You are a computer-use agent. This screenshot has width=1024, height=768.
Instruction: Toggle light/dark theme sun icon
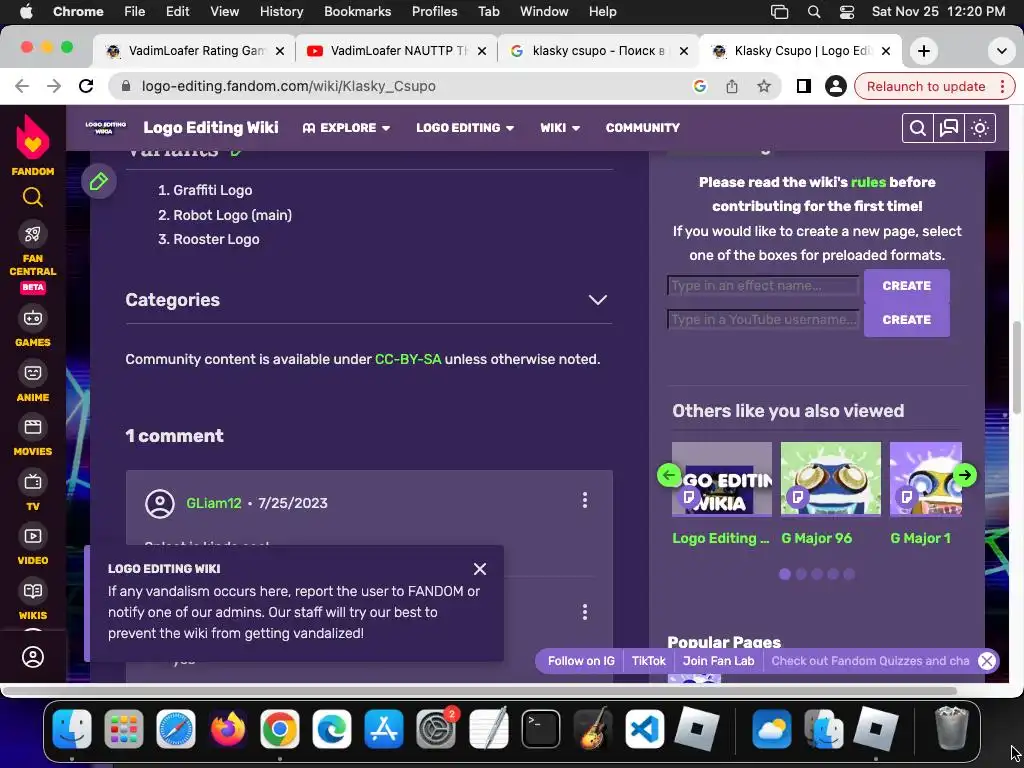click(980, 128)
